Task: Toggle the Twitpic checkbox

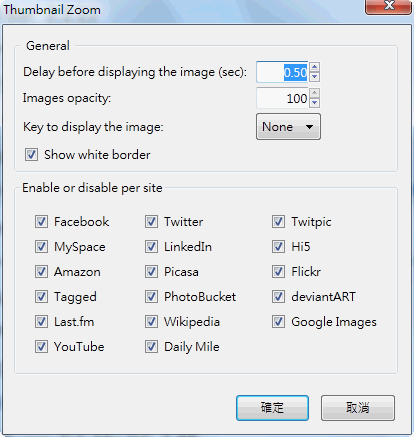Action: [x=278, y=222]
